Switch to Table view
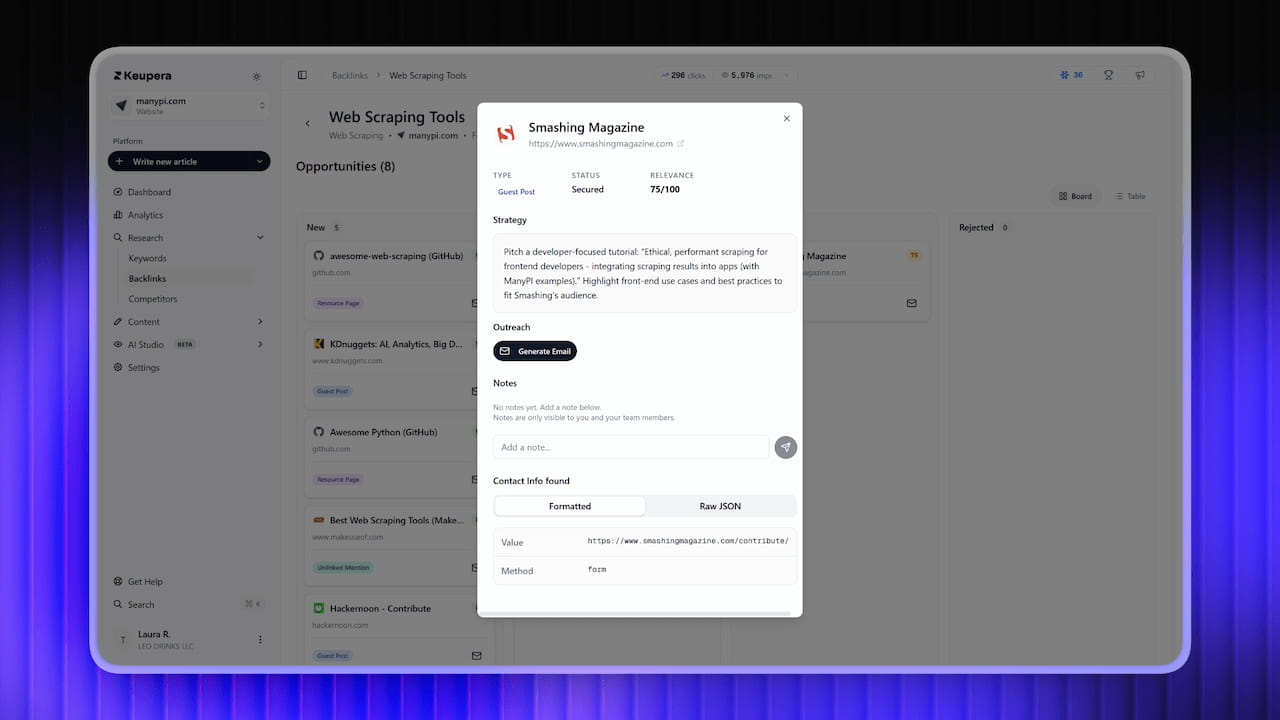This screenshot has height=720, width=1280. (1131, 196)
